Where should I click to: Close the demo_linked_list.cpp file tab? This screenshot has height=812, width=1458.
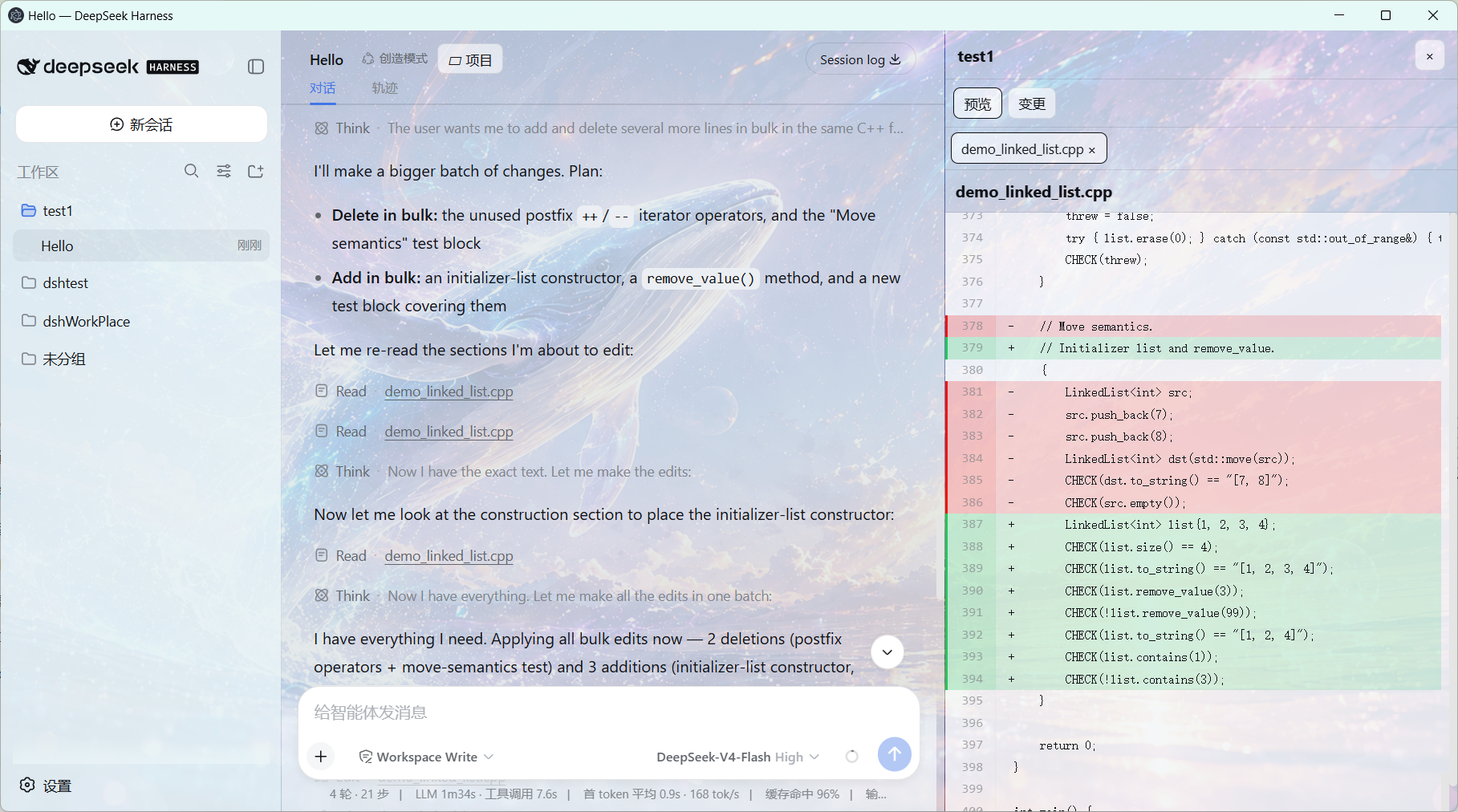[x=1092, y=150]
